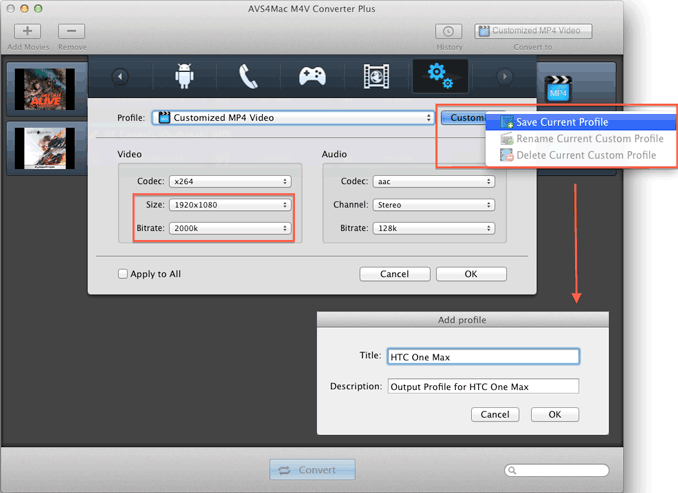
Task: Click the Convert button at bottom
Action: click(x=313, y=470)
